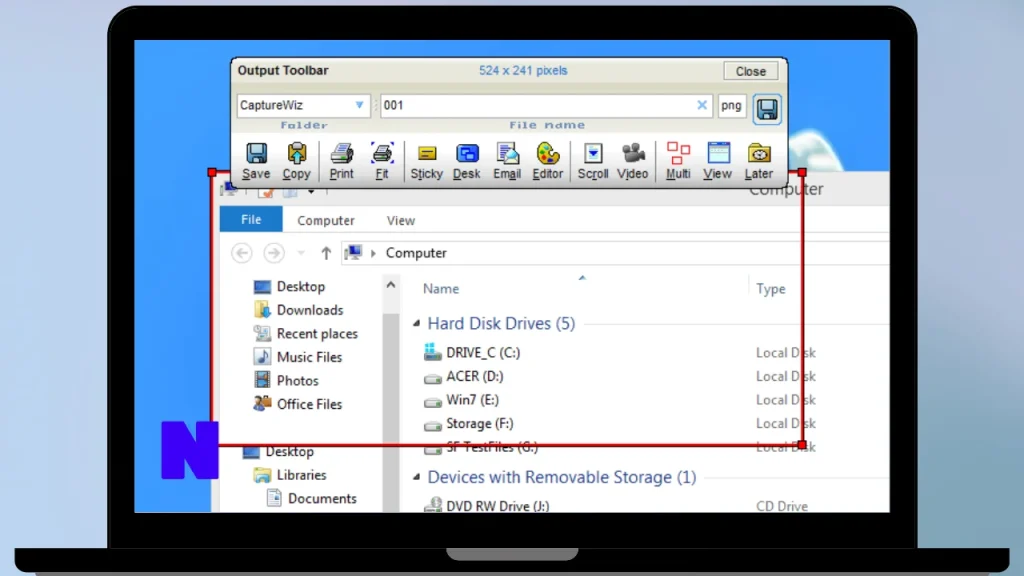Open Downloads in navigation pane
Screen dimensions: 1024x576
click(x=298, y=310)
